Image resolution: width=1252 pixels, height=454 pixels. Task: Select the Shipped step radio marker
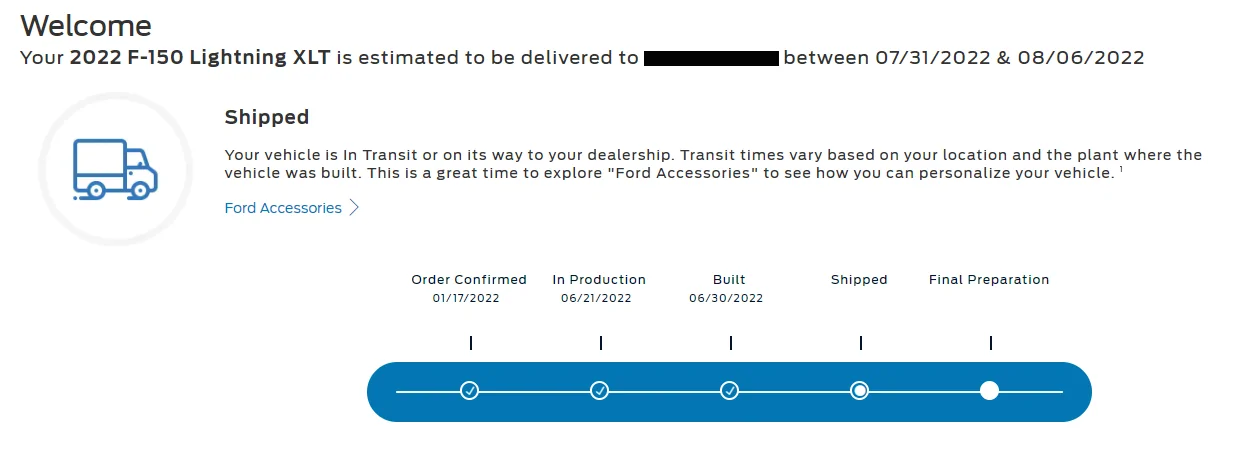coord(859,390)
